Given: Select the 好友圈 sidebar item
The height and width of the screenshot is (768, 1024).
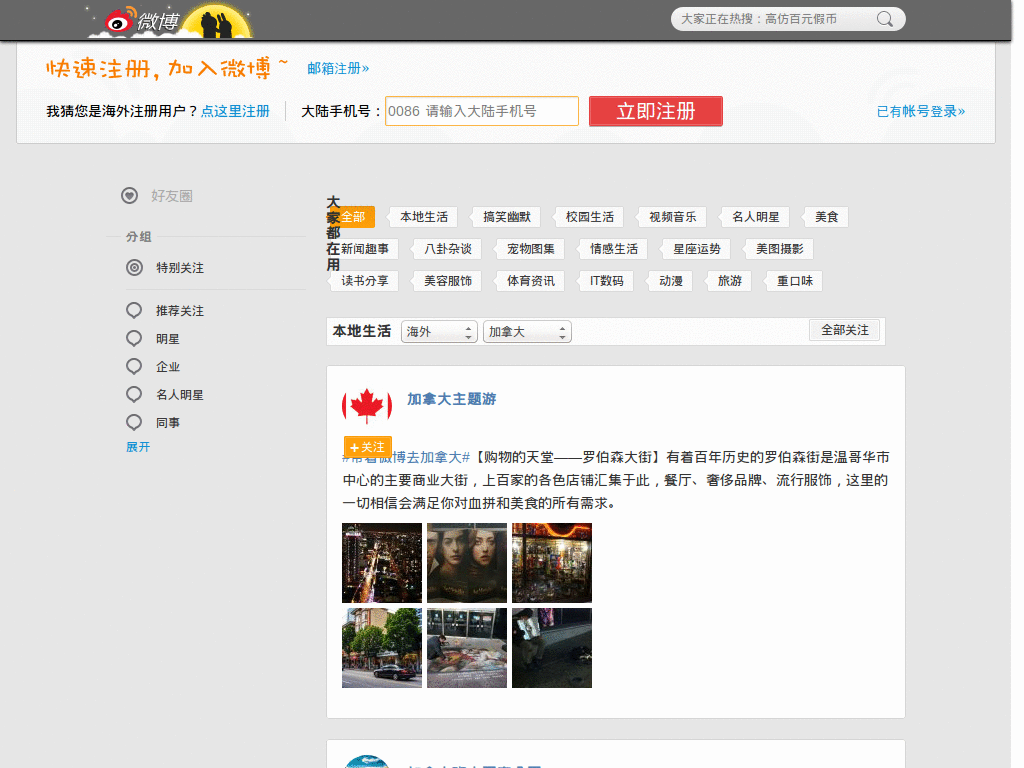Looking at the screenshot, I should point(172,196).
